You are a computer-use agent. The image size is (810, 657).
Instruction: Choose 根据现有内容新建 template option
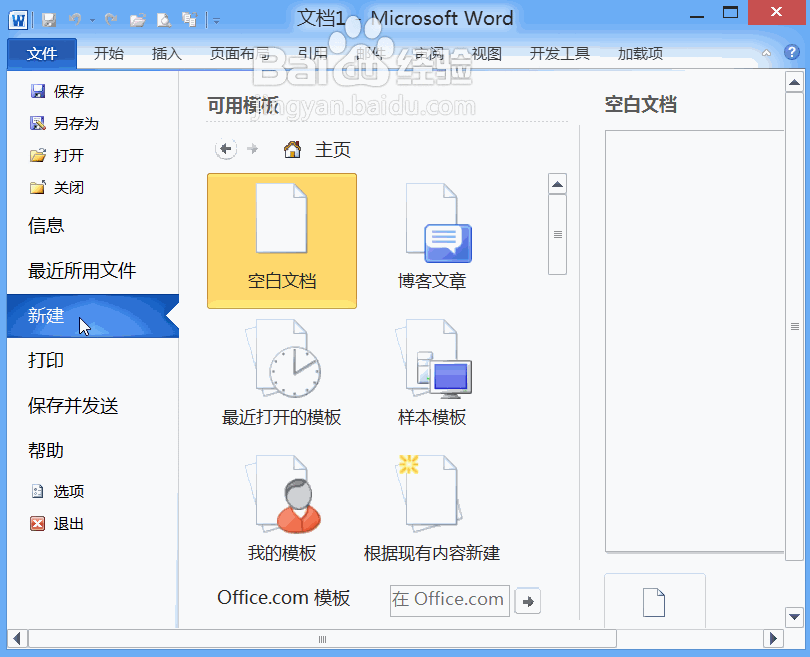click(x=432, y=509)
